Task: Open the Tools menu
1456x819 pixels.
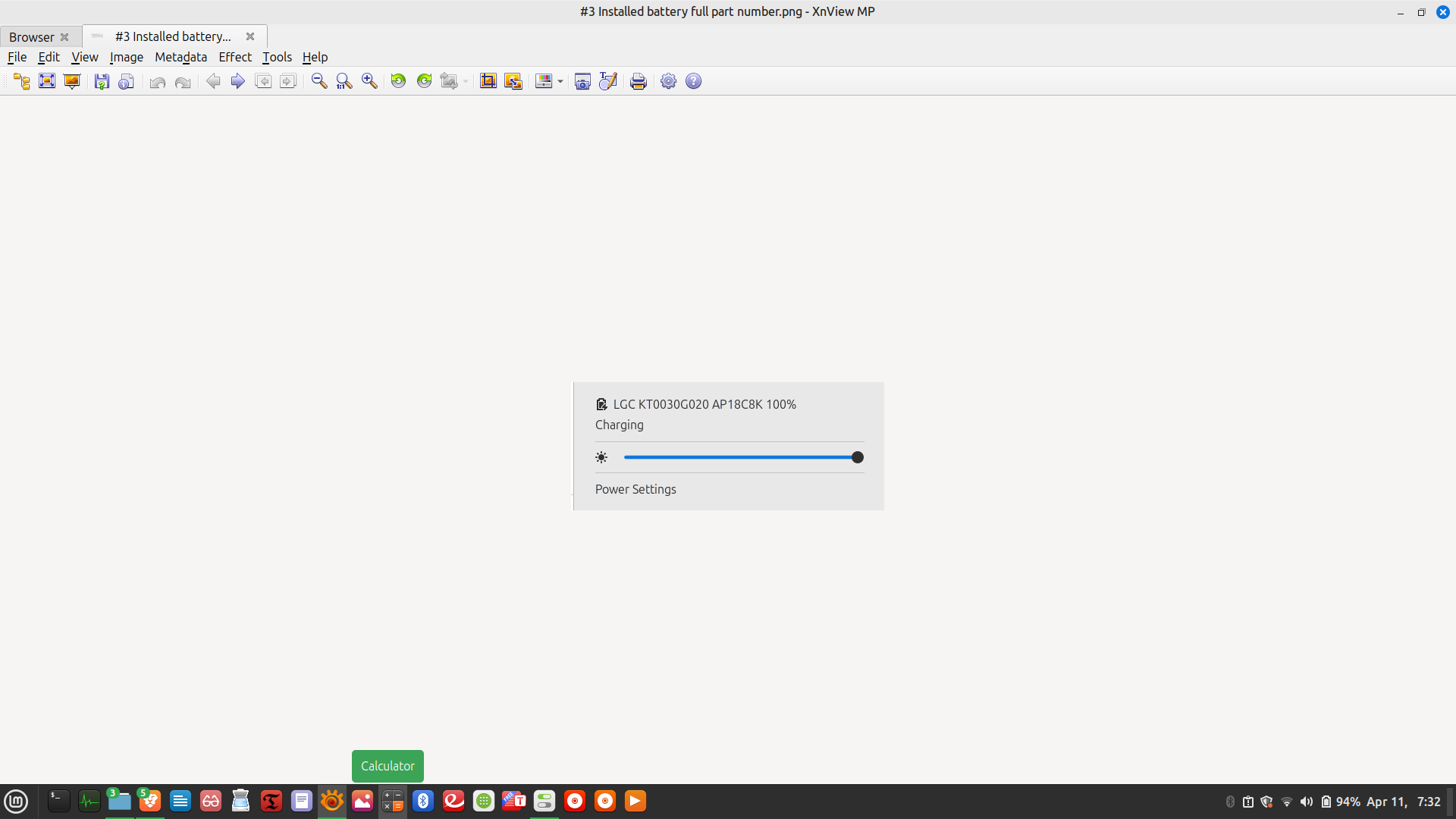Action: [277, 57]
